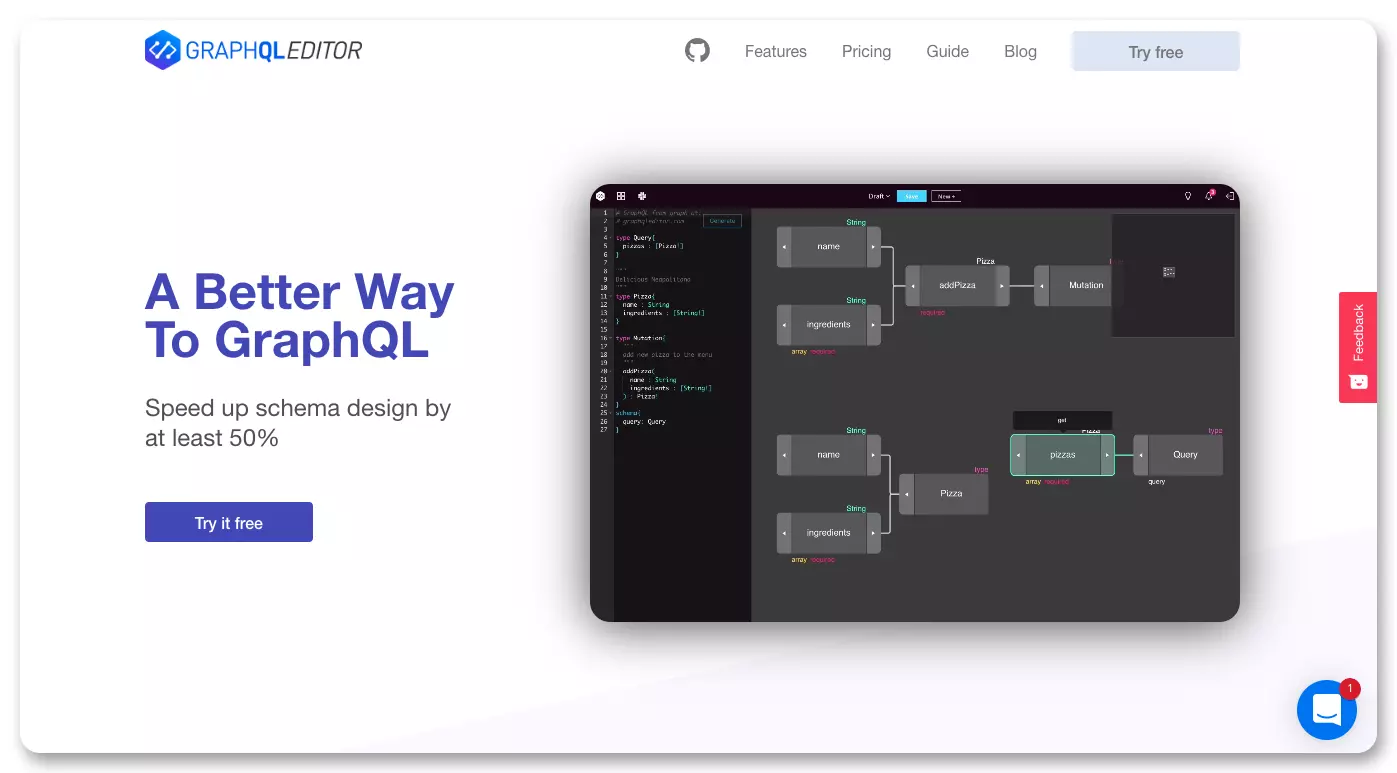Click the 'type Query{' line in code pane
This screenshot has height=773, width=1397.
pyautogui.click(x=635, y=238)
